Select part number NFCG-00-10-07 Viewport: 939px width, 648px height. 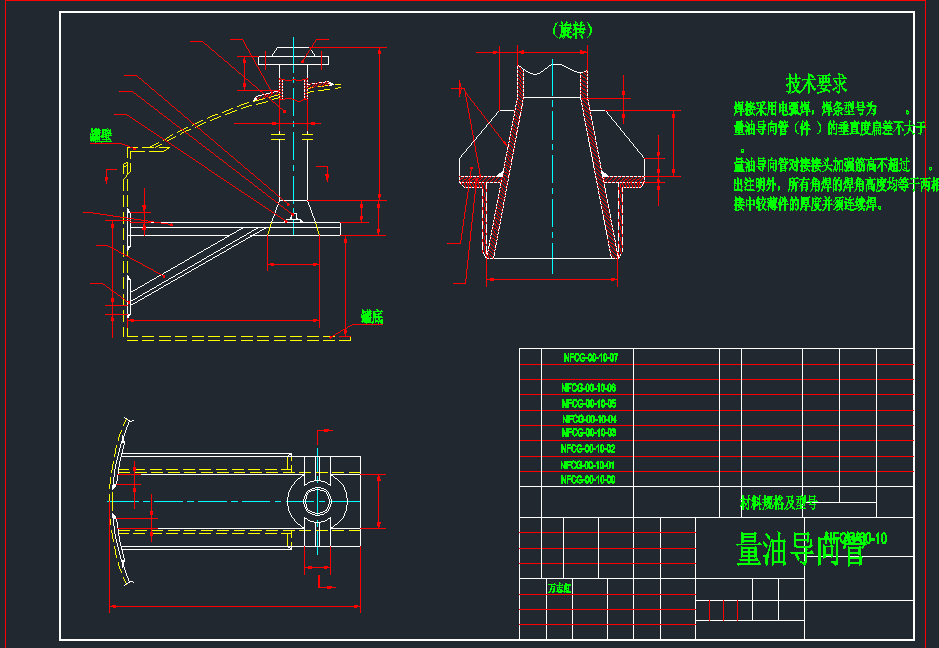[590, 358]
